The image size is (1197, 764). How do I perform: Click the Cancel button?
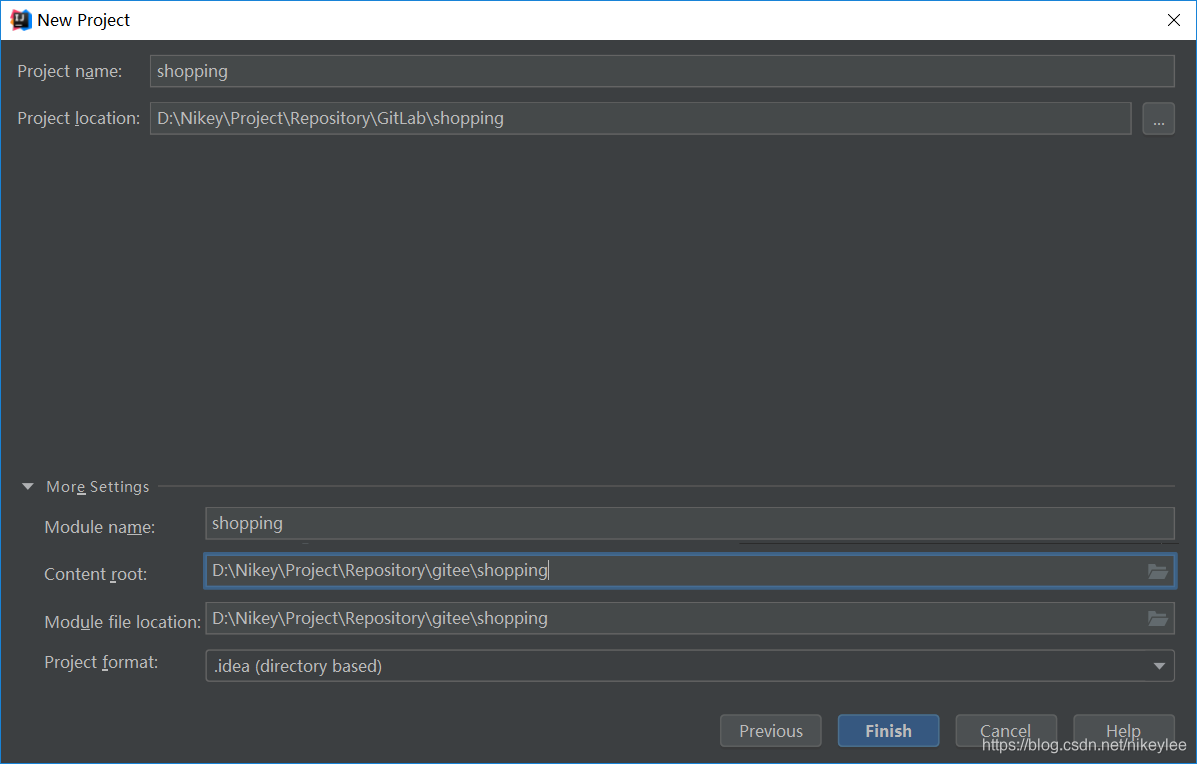pos(1006,730)
